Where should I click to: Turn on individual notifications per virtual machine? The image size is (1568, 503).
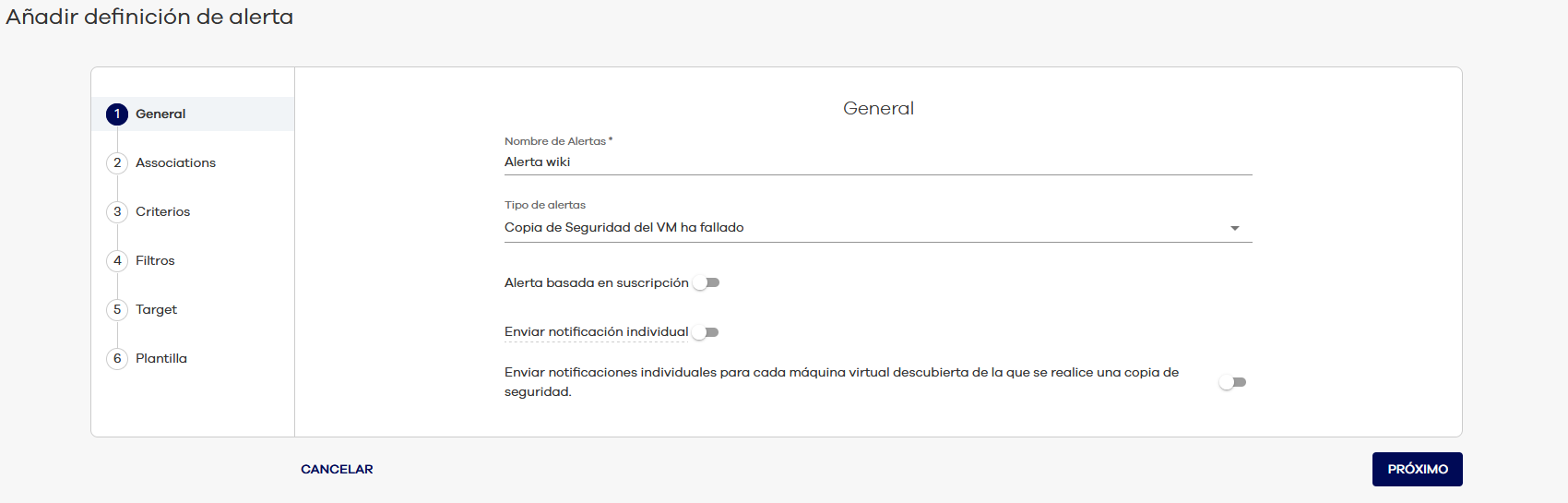click(1232, 382)
